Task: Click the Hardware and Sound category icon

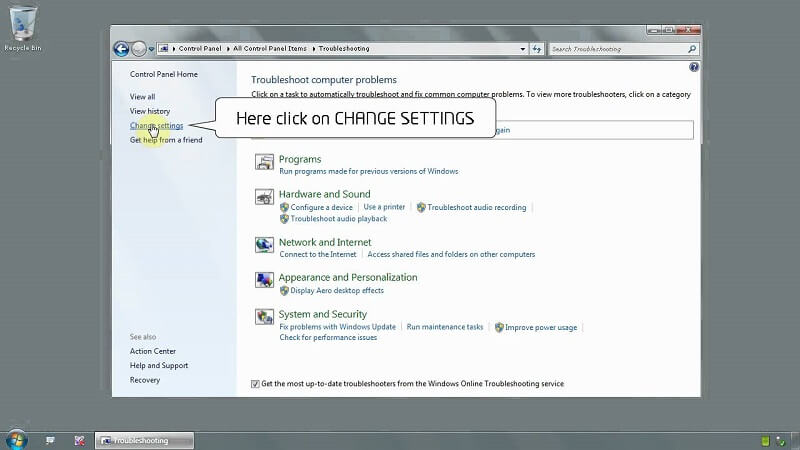Action: 264,196
